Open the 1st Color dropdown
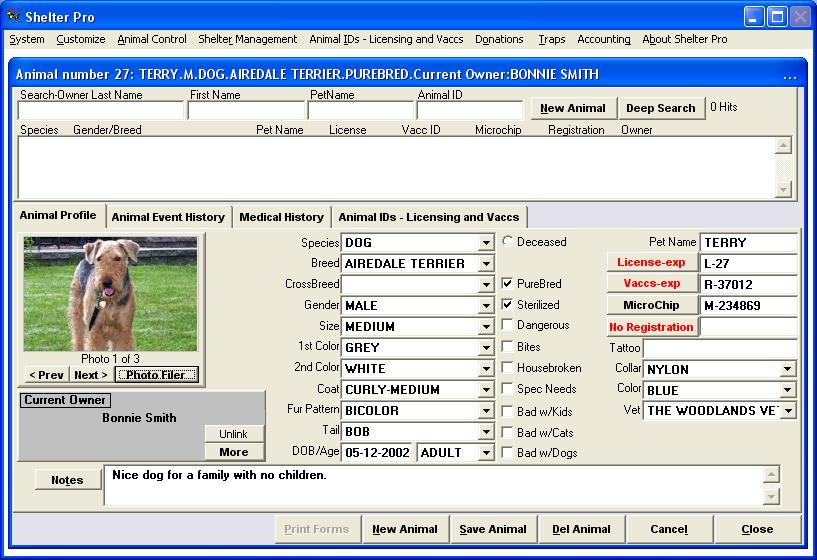Image resolution: width=817 pixels, height=560 pixels. tap(486, 347)
